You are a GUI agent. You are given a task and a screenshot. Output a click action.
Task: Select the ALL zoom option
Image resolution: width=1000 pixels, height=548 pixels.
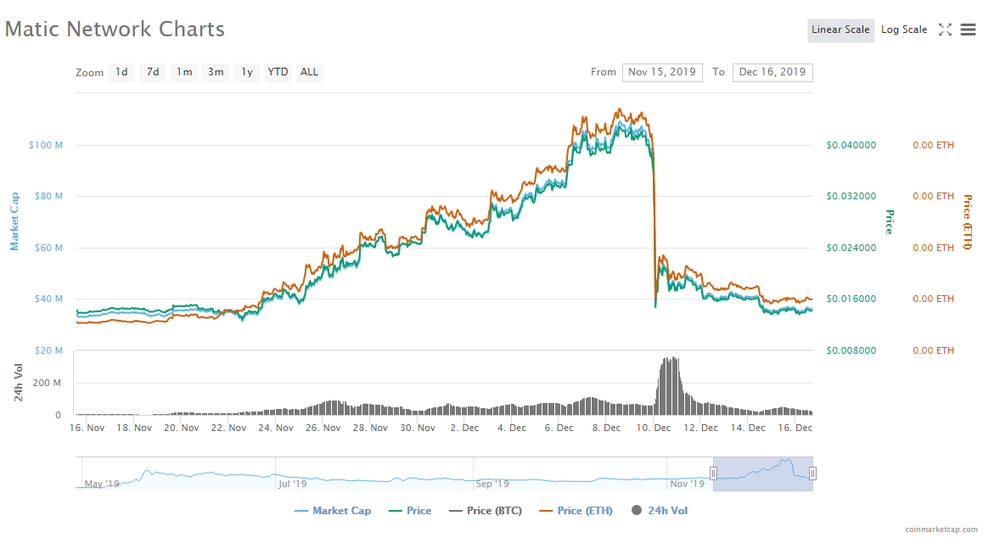309,72
